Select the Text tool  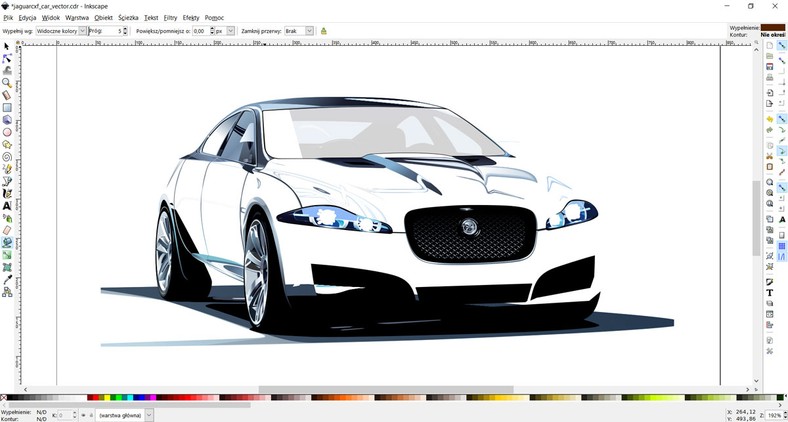[x=7, y=205]
